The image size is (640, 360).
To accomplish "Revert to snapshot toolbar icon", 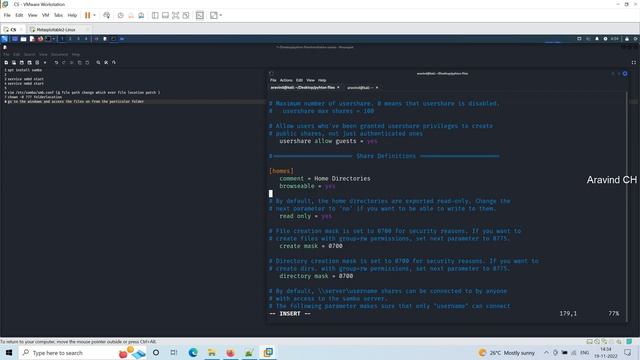I will [x=131, y=16].
